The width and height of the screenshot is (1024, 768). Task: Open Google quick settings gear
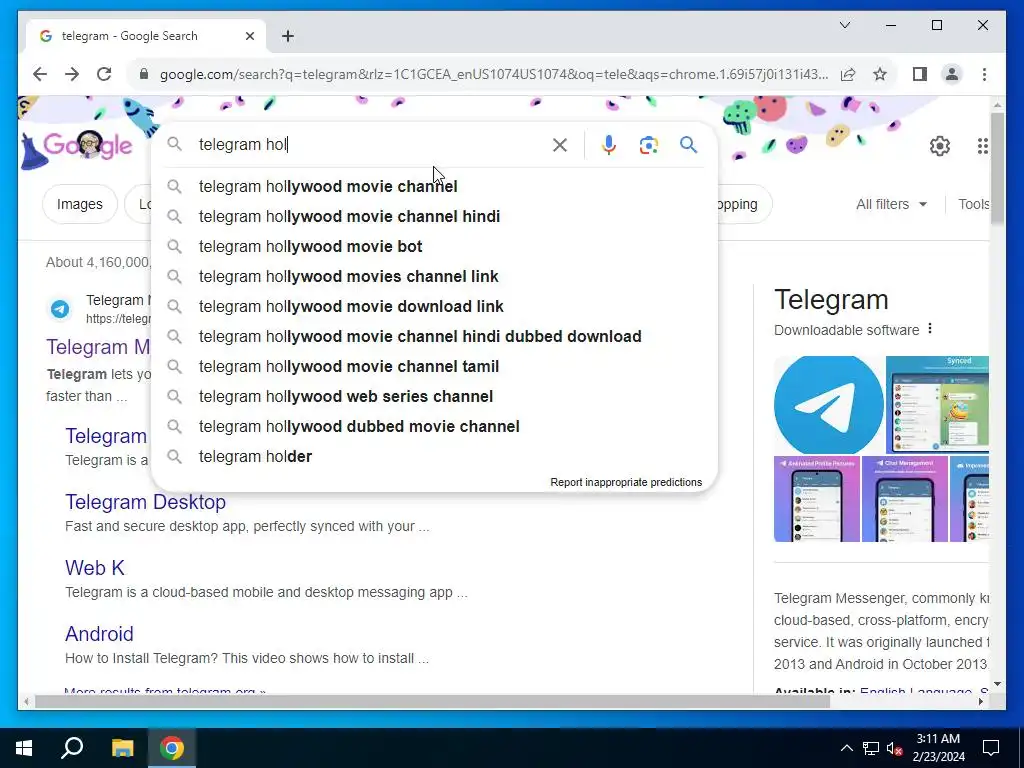click(940, 146)
